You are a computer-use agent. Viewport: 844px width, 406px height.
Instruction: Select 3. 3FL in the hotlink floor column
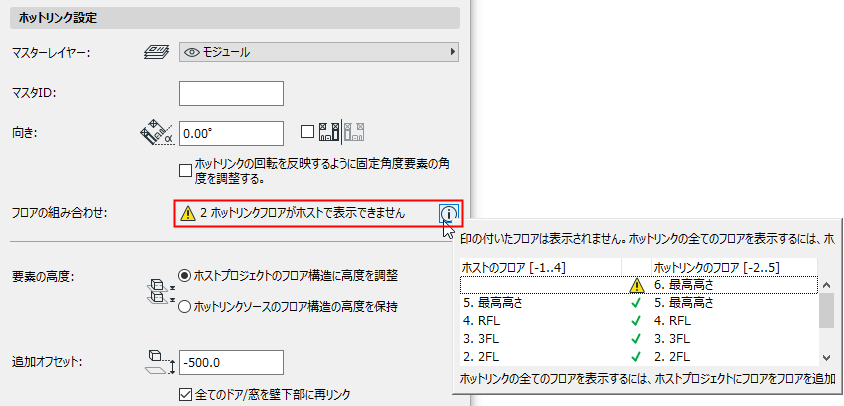(672, 339)
